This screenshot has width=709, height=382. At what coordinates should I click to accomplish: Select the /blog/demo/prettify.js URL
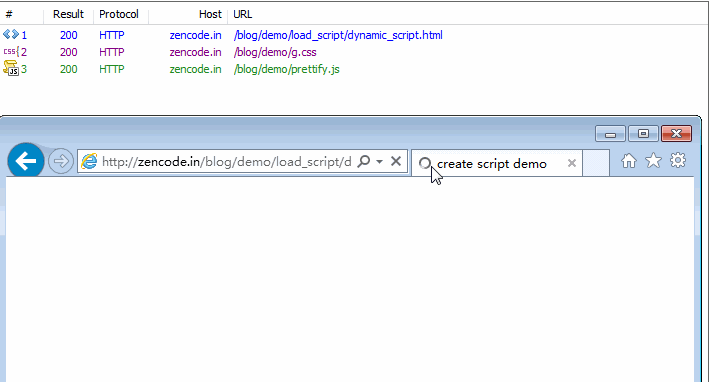pyautogui.click(x=287, y=69)
